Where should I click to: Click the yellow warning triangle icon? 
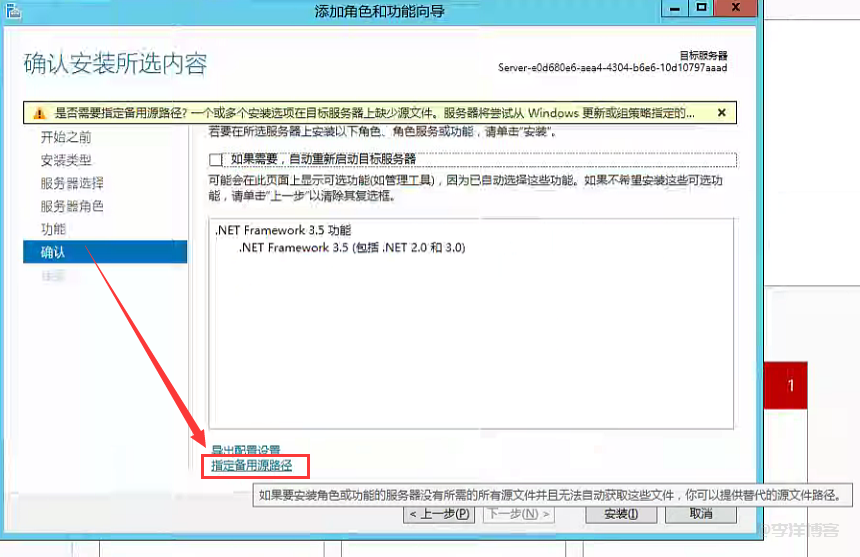(37, 113)
